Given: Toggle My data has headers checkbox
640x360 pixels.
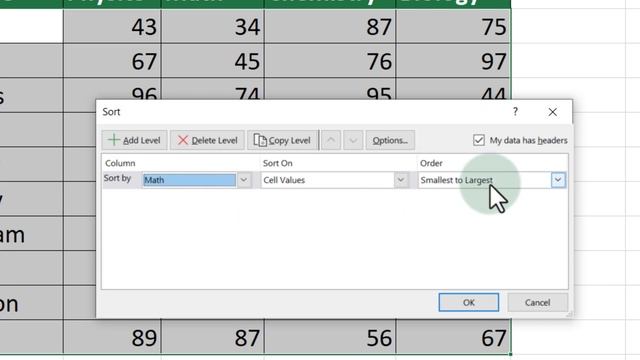Looking at the screenshot, I should click(x=479, y=140).
